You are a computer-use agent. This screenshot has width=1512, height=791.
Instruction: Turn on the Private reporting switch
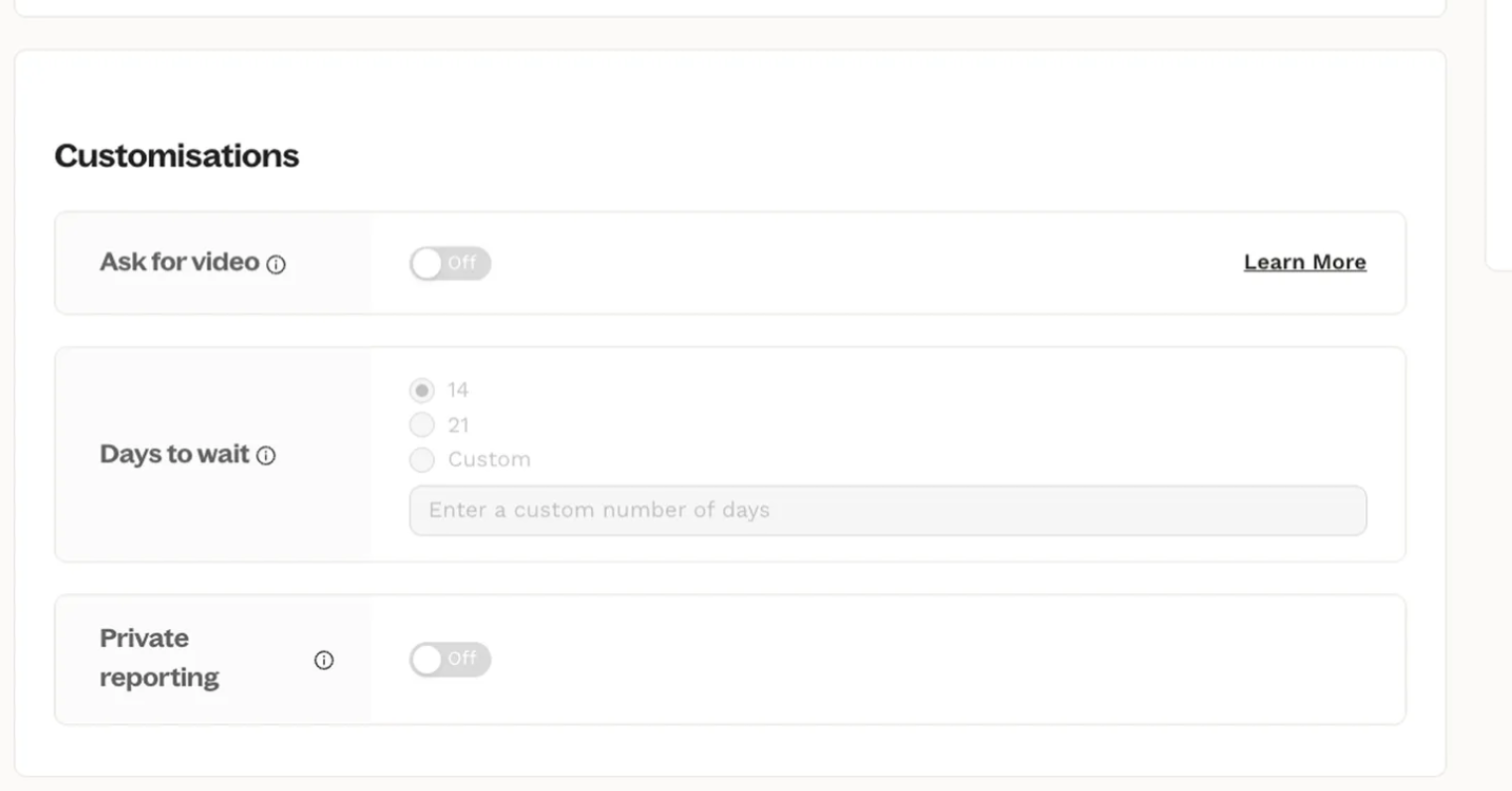point(450,659)
